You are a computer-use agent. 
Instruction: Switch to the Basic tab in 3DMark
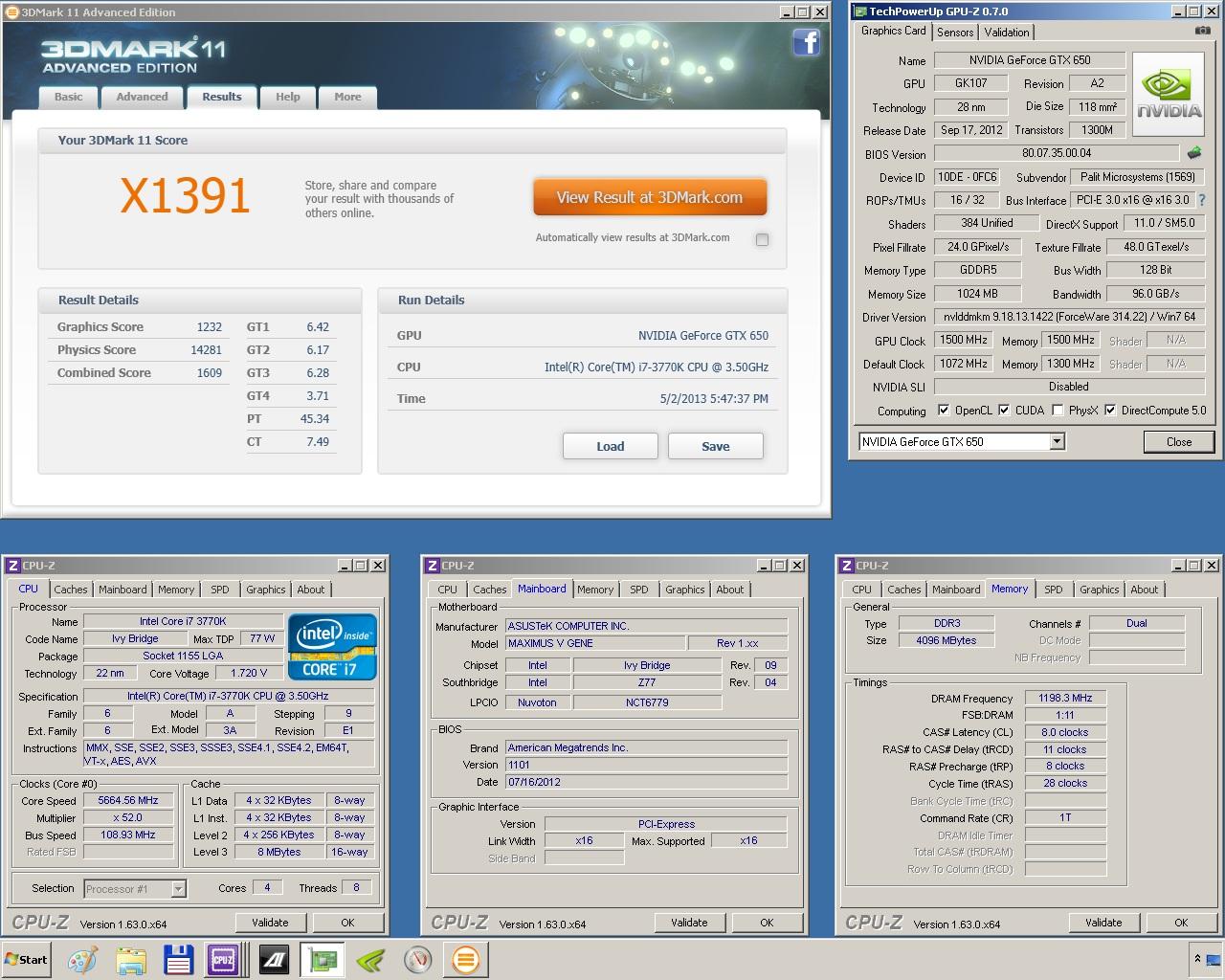tap(69, 97)
